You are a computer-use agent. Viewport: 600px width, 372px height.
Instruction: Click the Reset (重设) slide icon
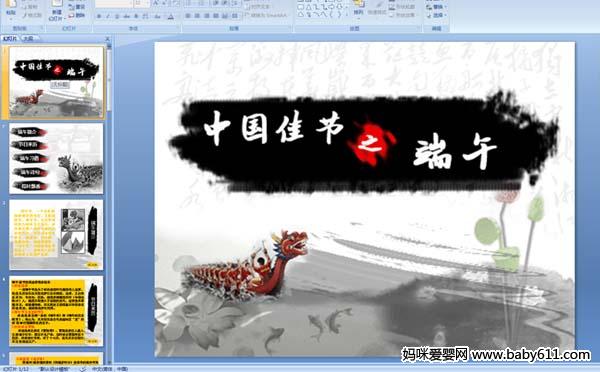tap(77, 7)
